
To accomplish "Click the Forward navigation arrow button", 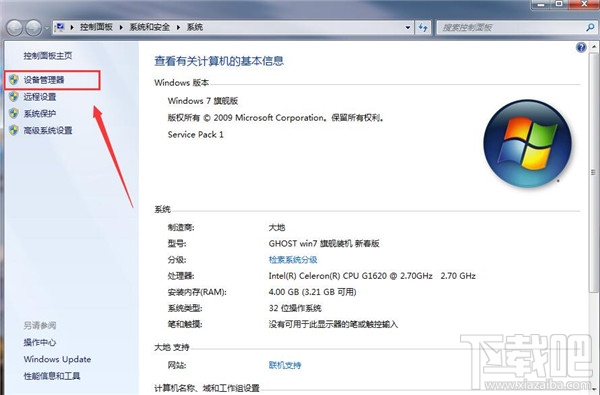I will (34, 28).
